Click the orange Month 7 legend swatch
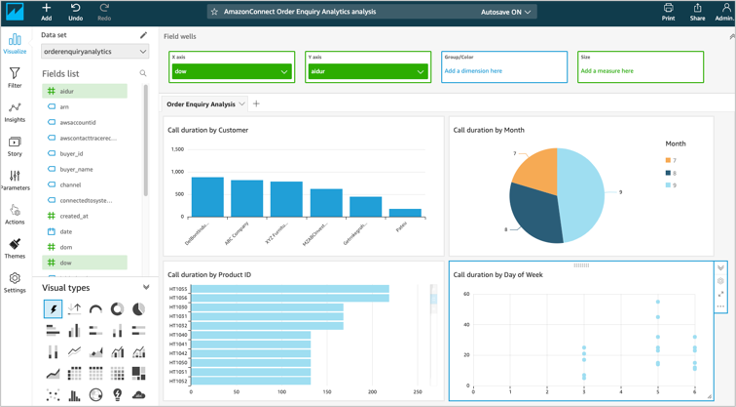 click(668, 161)
